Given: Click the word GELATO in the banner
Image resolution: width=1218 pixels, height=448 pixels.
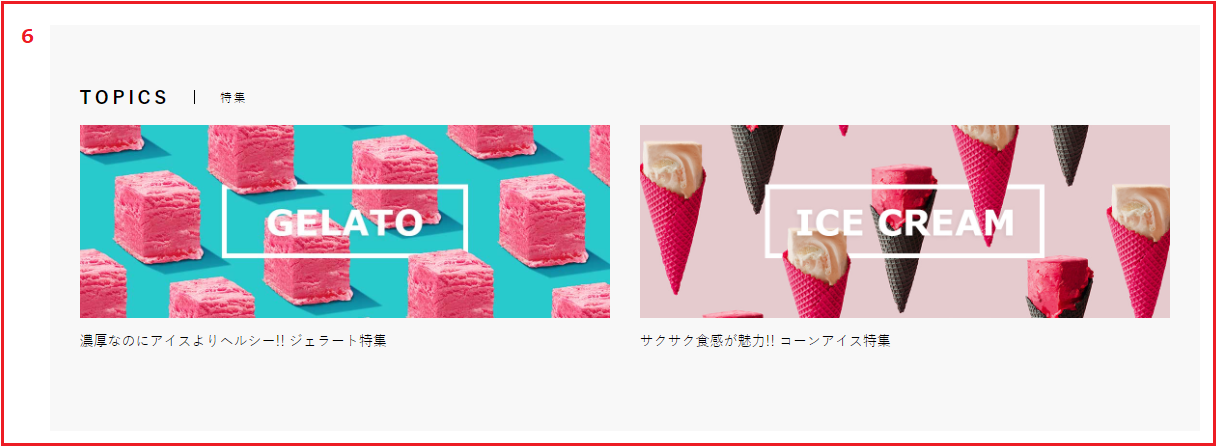Looking at the screenshot, I should coord(345,222).
